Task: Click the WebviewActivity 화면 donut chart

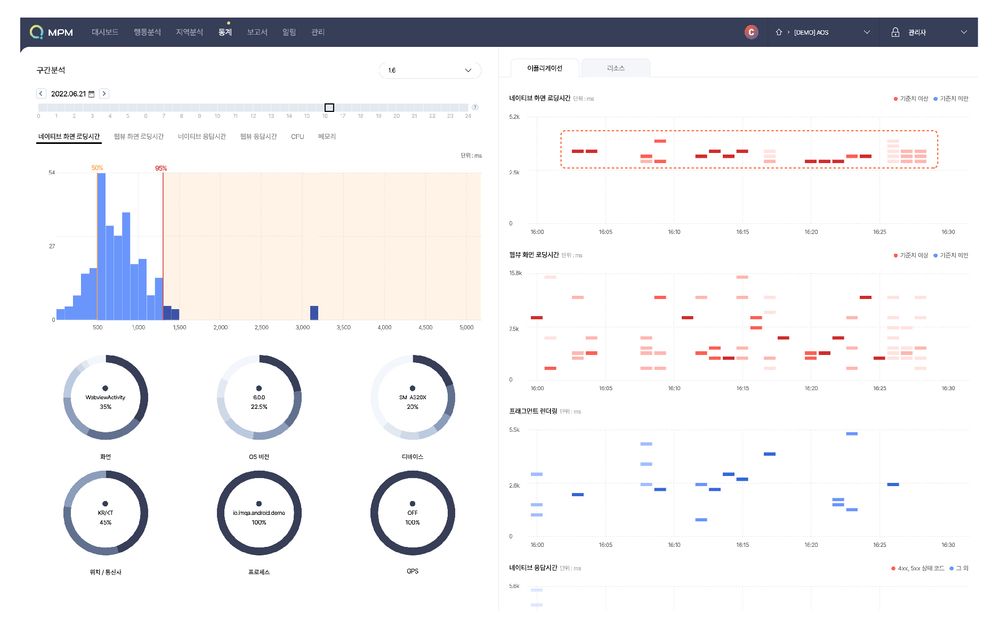Action: [105, 397]
